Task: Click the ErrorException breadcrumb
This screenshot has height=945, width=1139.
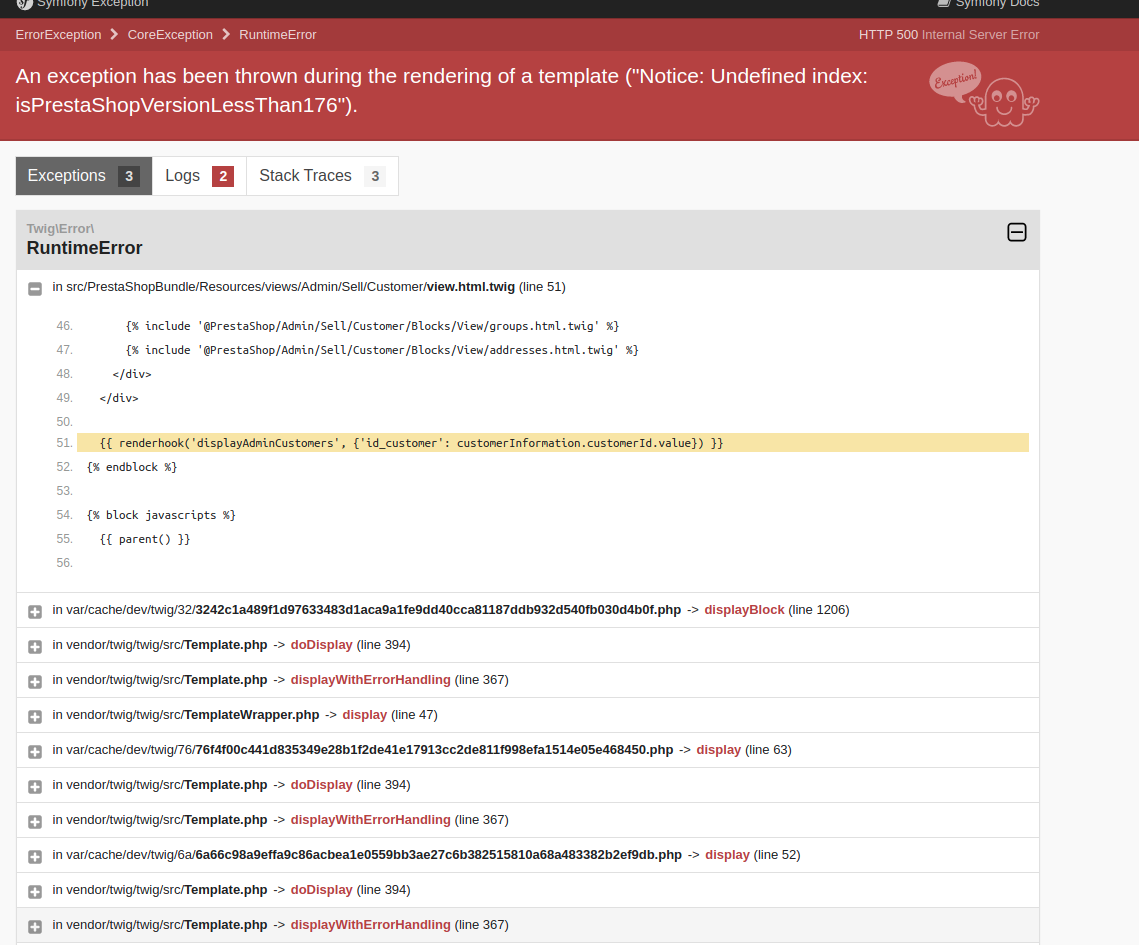Action: (58, 34)
